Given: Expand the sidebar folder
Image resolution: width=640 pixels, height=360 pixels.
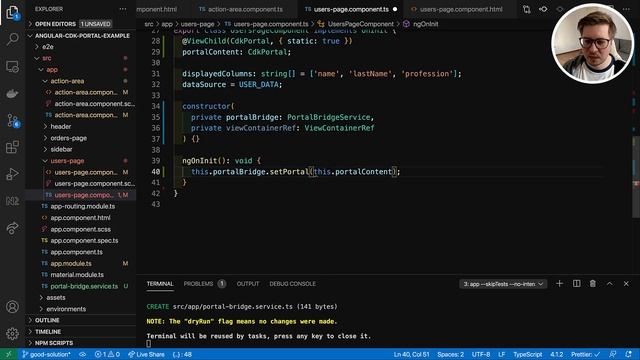Looking at the screenshot, I should 81,149.
